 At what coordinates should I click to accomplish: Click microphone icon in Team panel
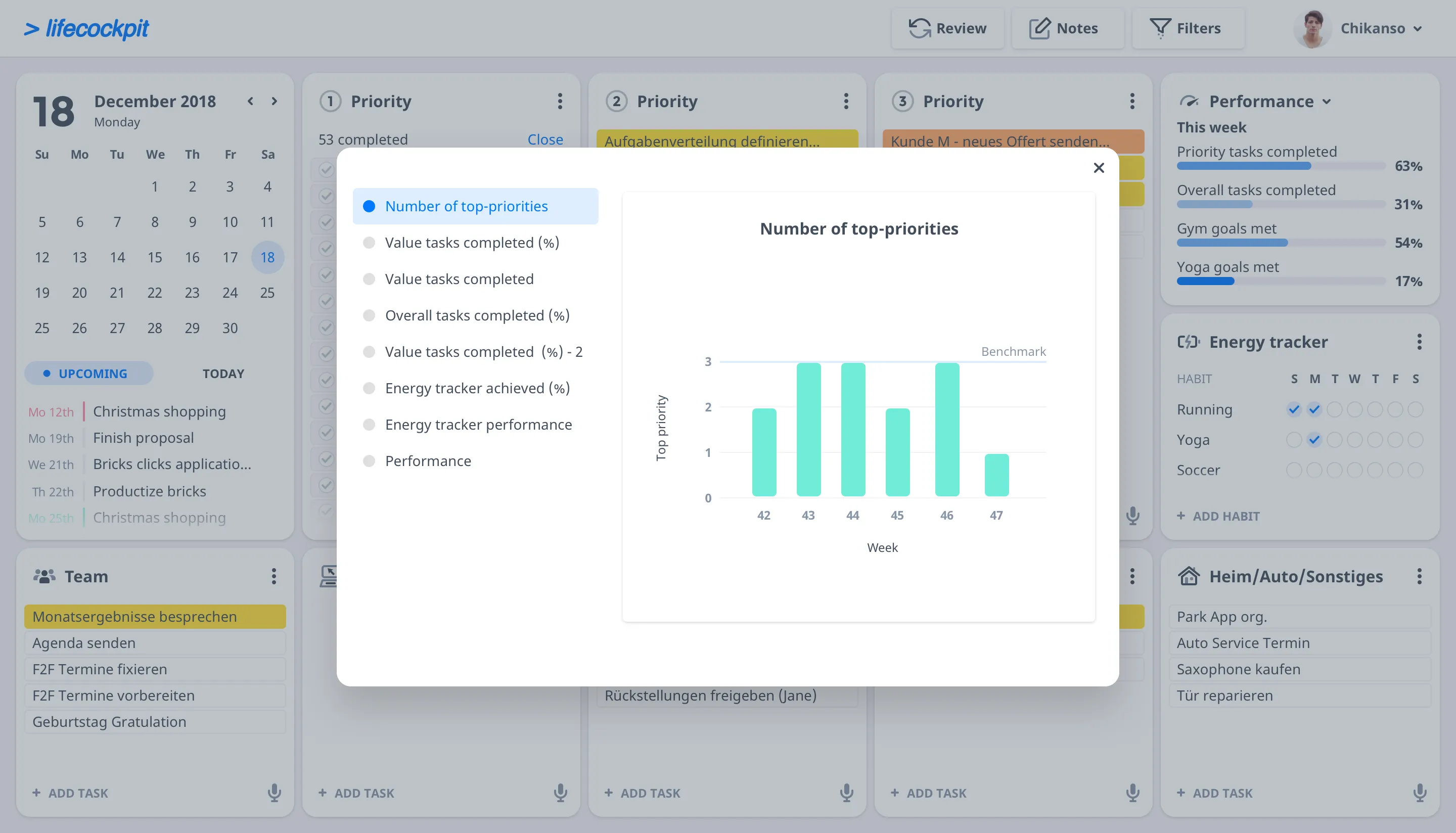coord(274,793)
